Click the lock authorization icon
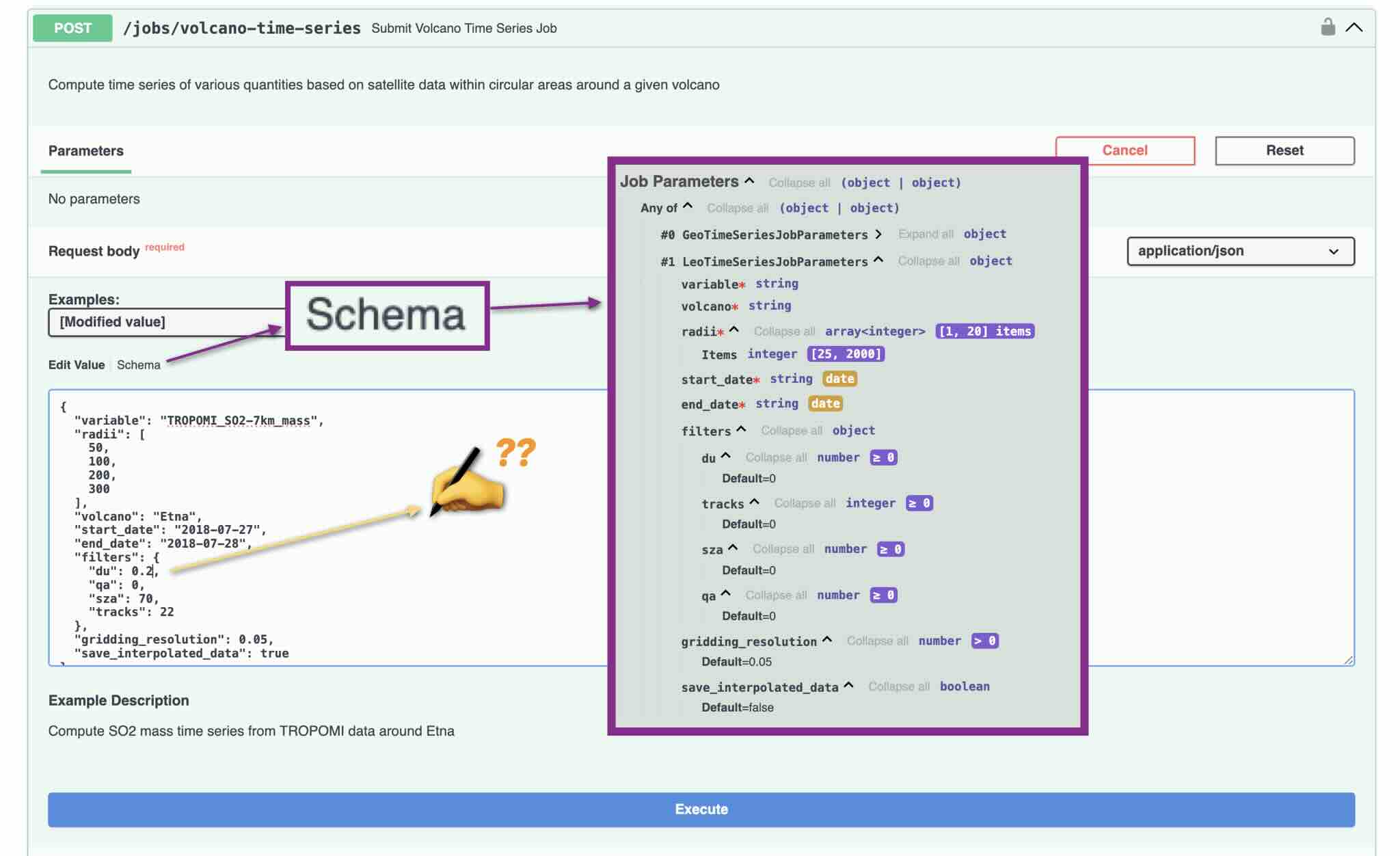Viewport: 1400px width, 856px height. click(x=1327, y=27)
